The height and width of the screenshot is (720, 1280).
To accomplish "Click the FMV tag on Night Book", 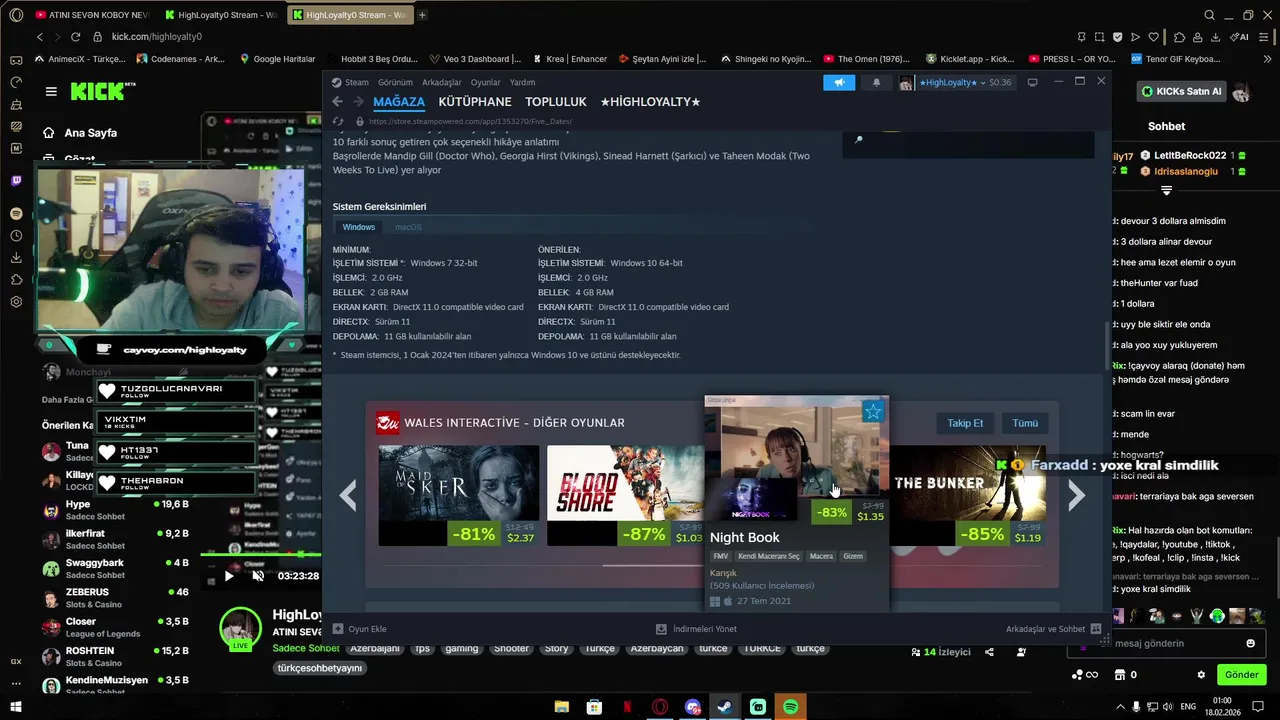I will point(720,556).
